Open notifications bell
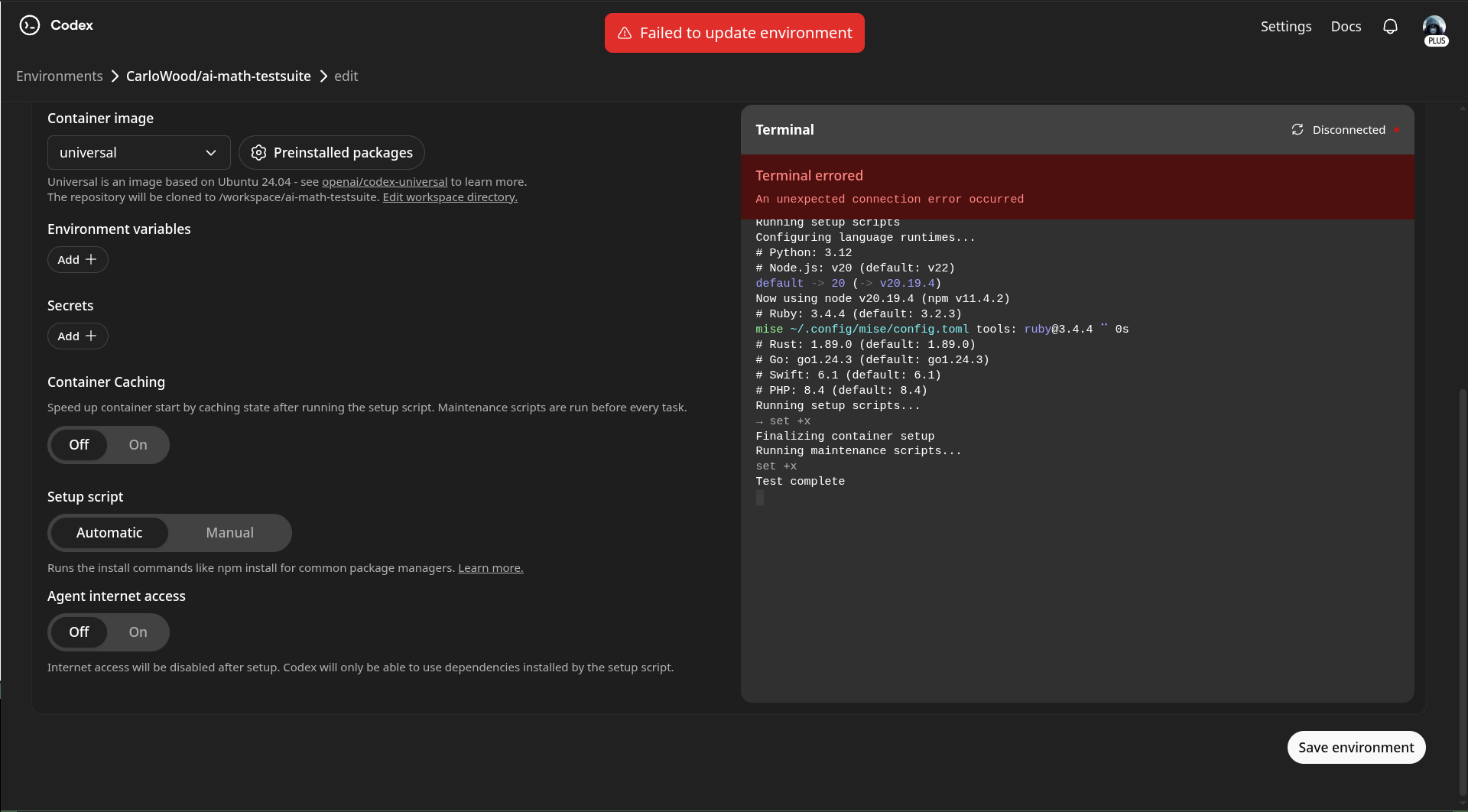This screenshot has width=1468, height=812. click(x=1390, y=27)
